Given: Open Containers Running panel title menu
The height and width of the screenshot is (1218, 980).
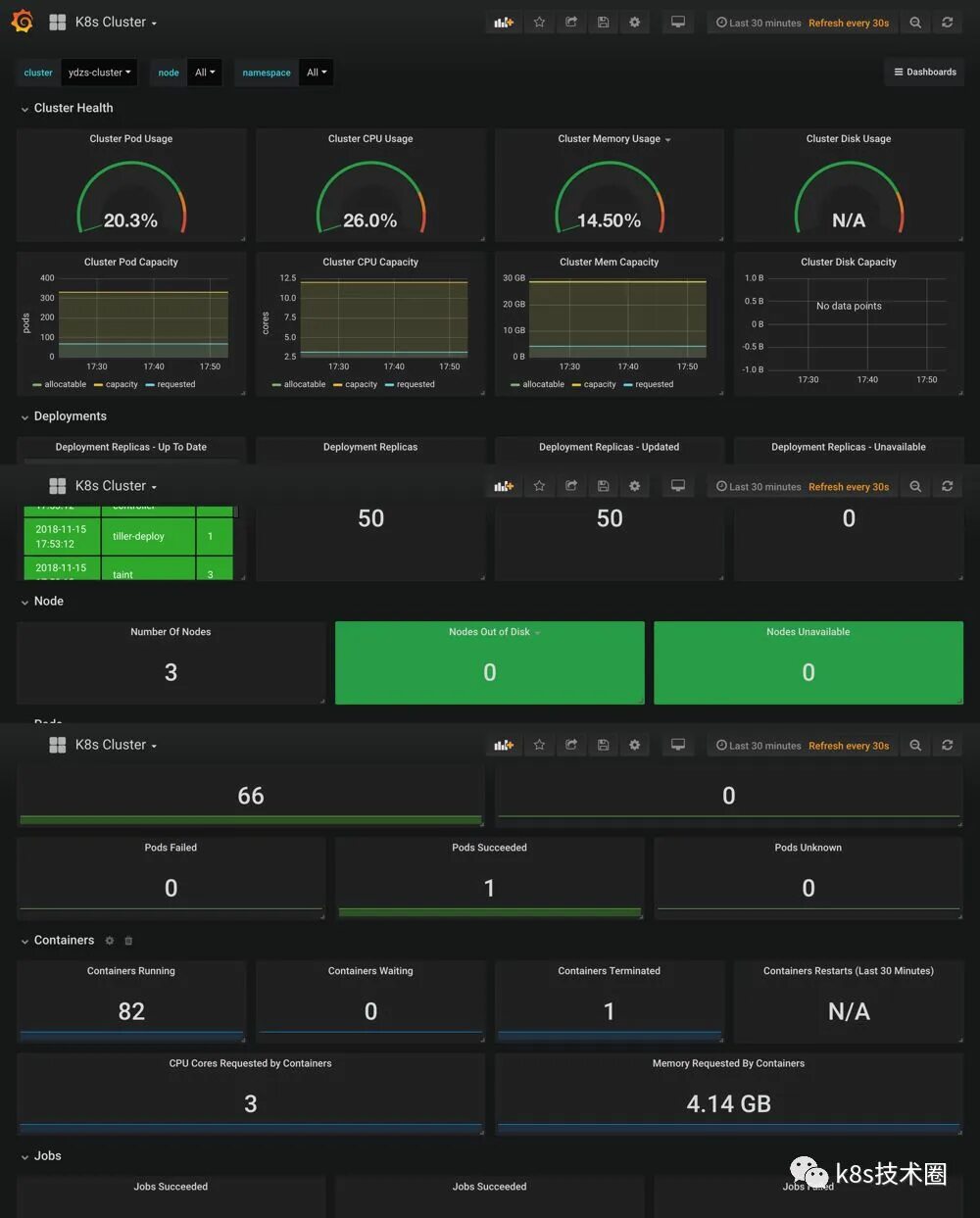Looking at the screenshot, I should [131, 971].
